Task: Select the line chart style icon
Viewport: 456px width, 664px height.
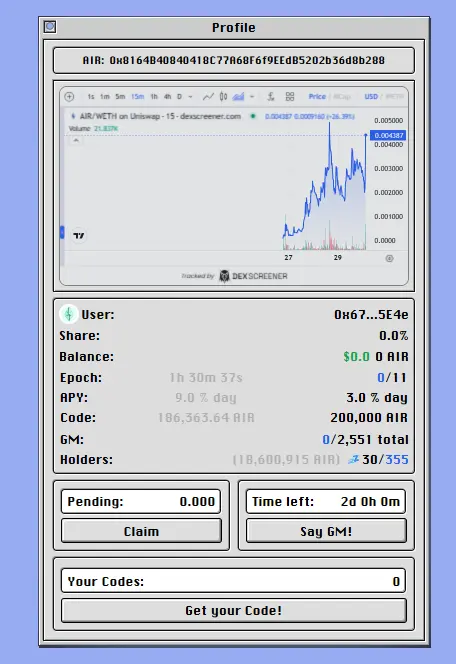Action: (x=208, y=97)
